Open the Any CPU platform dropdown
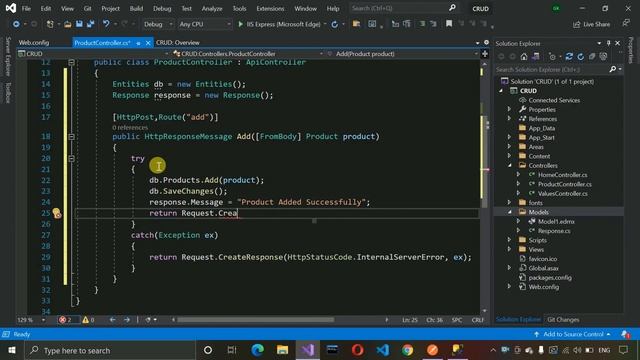This screenshot has width=640, height=360. coord(204,24)
